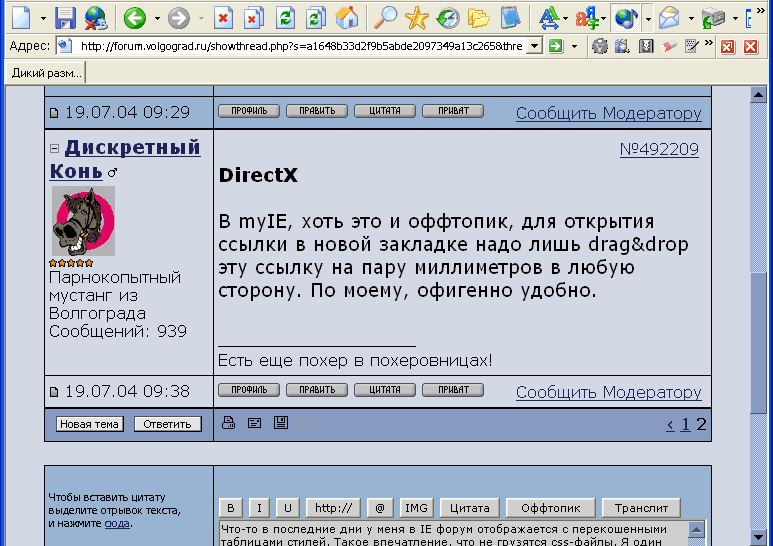
Task: Open Favorites with the star icon
Action: point(416,17)
